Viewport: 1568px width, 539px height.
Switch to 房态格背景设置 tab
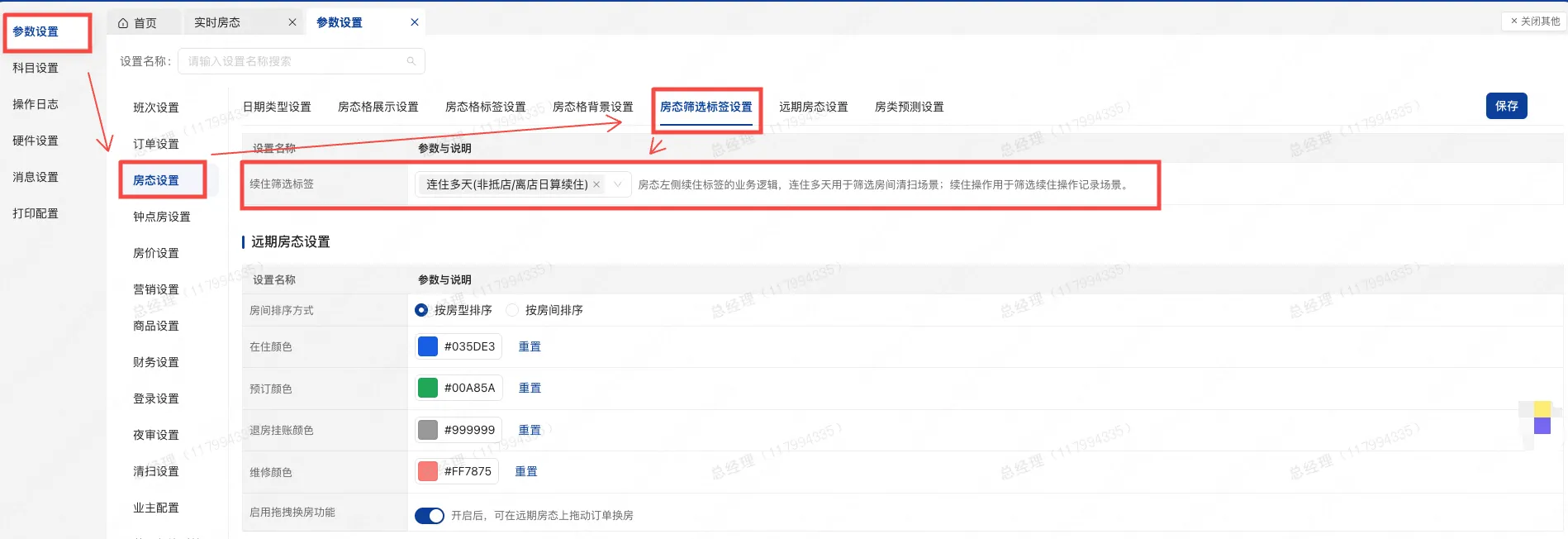[x=593, y=107]
